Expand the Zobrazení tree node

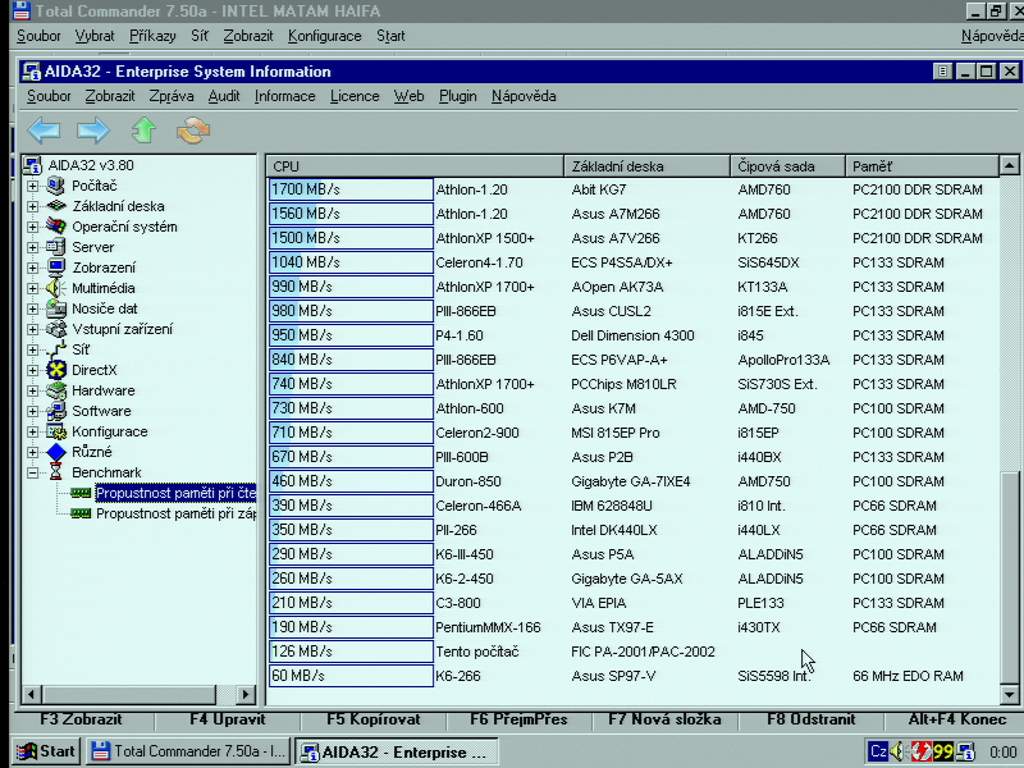pyautogui.click(x=33, y=268)
